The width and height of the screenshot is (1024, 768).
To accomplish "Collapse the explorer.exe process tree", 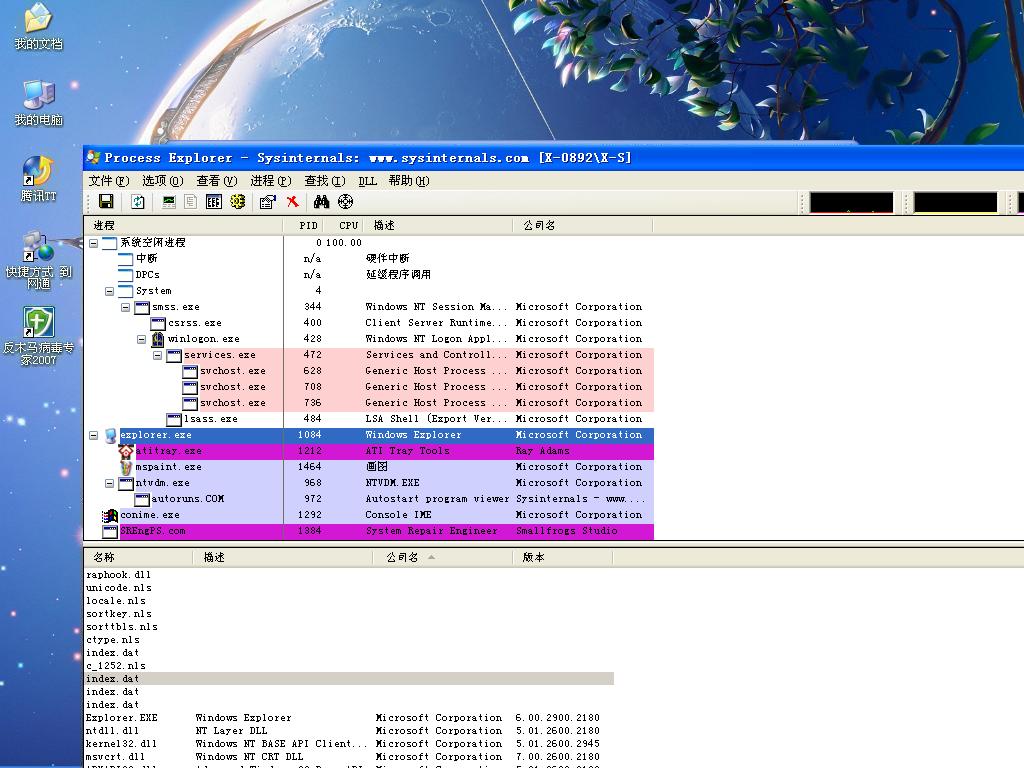I will coord(94,435).
